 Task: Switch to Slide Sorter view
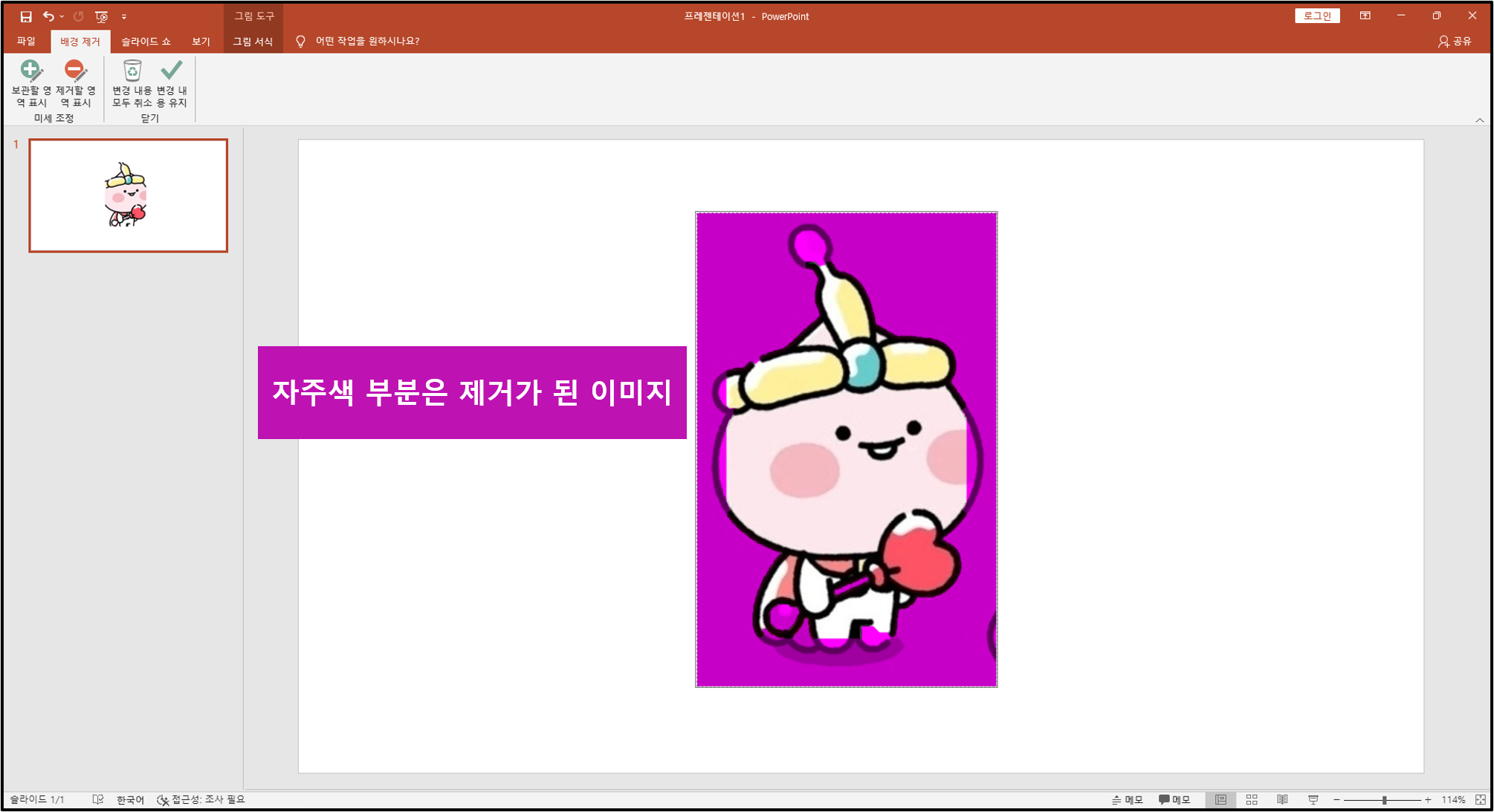point(1252,799)
